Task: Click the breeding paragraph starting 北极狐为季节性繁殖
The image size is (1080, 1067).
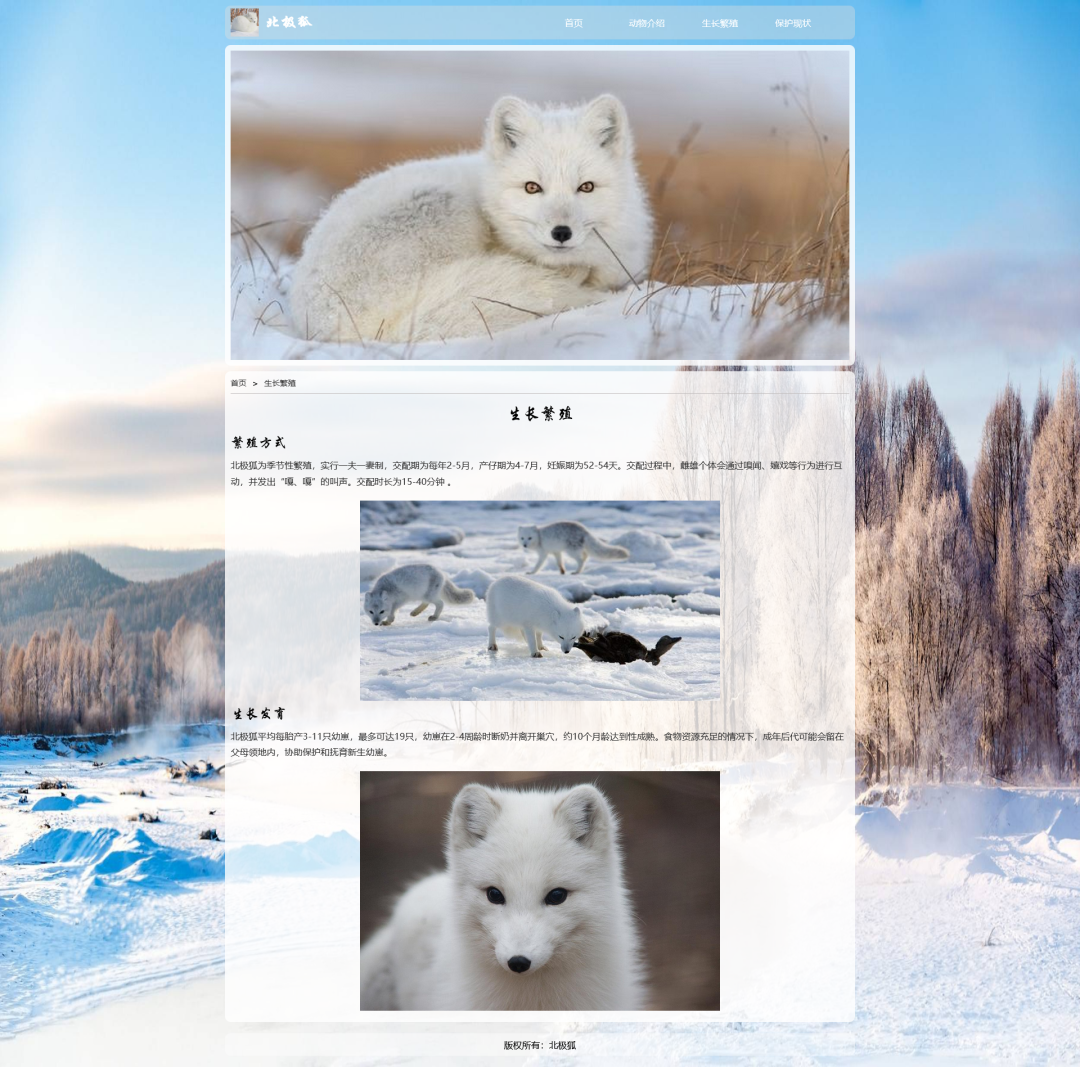Action: tap(536, 473)
